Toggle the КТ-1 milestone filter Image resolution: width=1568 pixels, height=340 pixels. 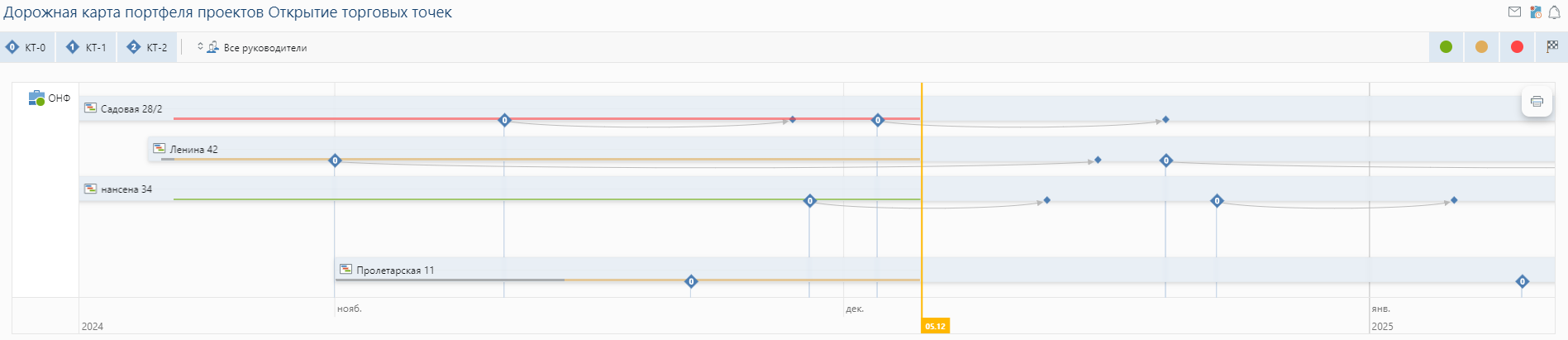point(87,48)
